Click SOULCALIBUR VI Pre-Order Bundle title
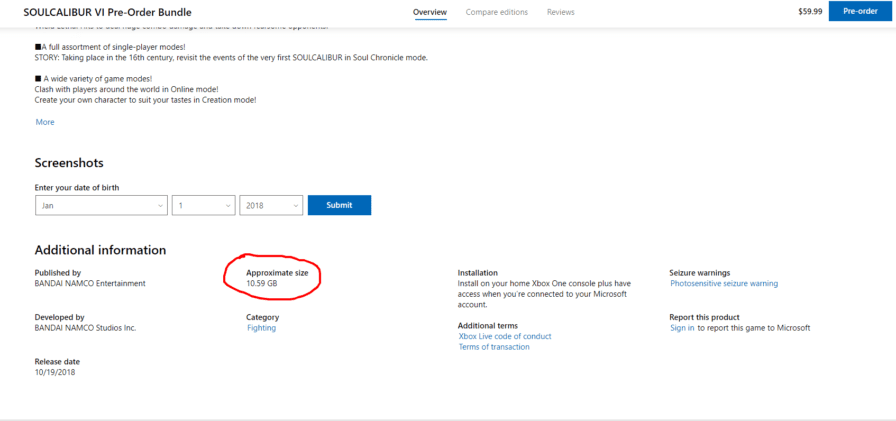896x421 pixels. coord(107,12)
